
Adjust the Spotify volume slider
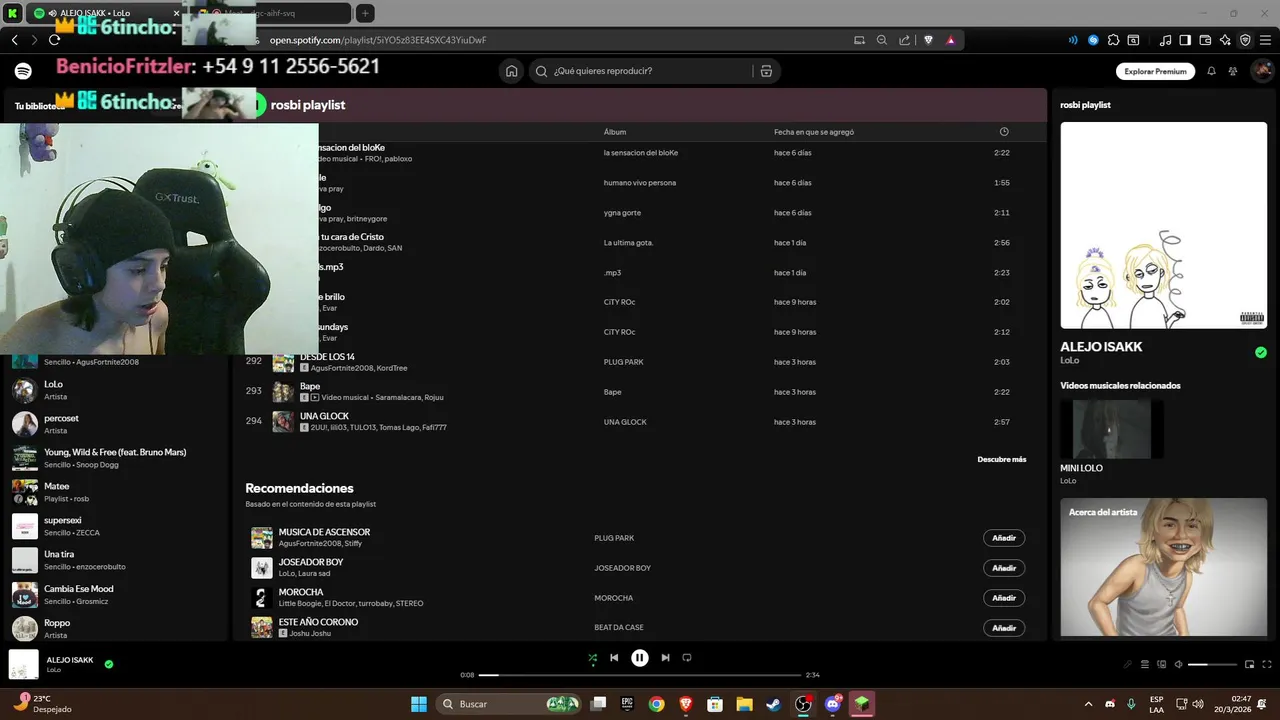pos(1212,664)
